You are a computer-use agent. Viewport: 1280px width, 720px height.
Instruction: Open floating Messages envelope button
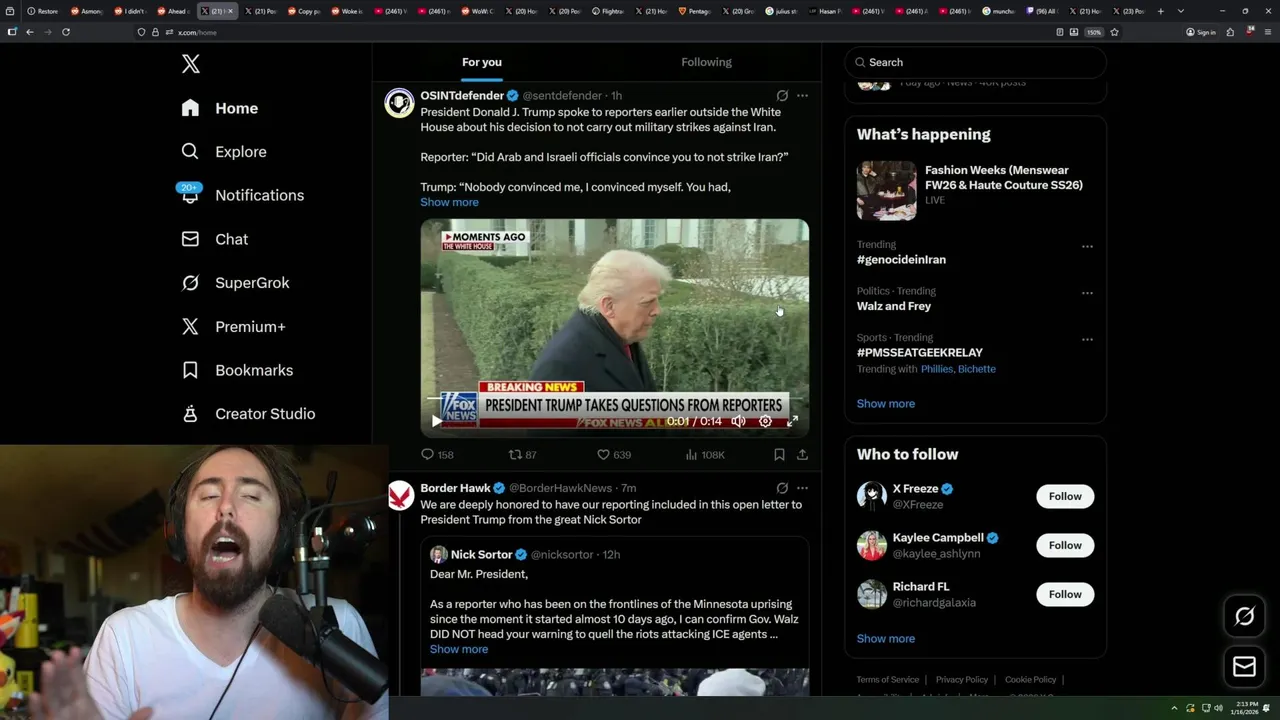tap(1244, 666)
